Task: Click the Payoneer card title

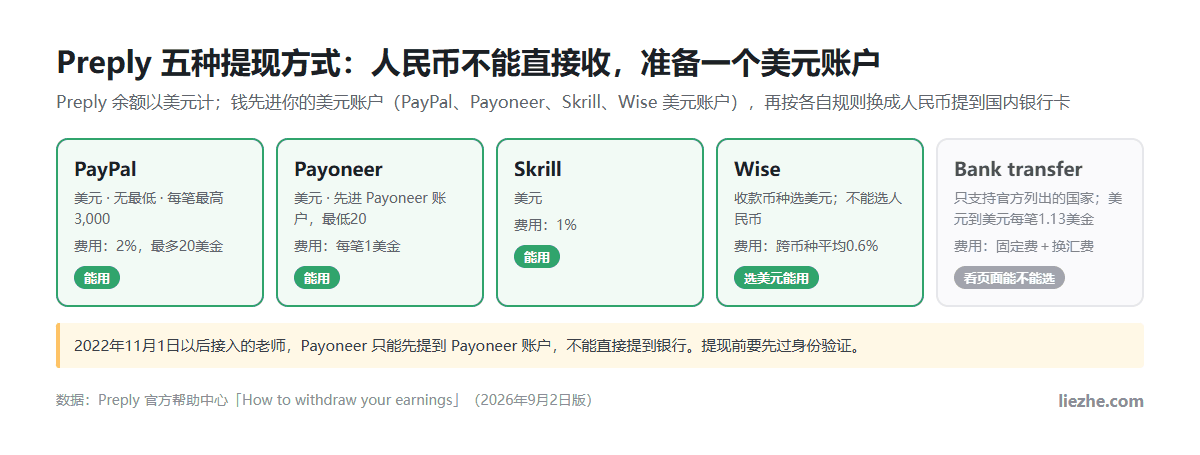Action: (338, 169)
